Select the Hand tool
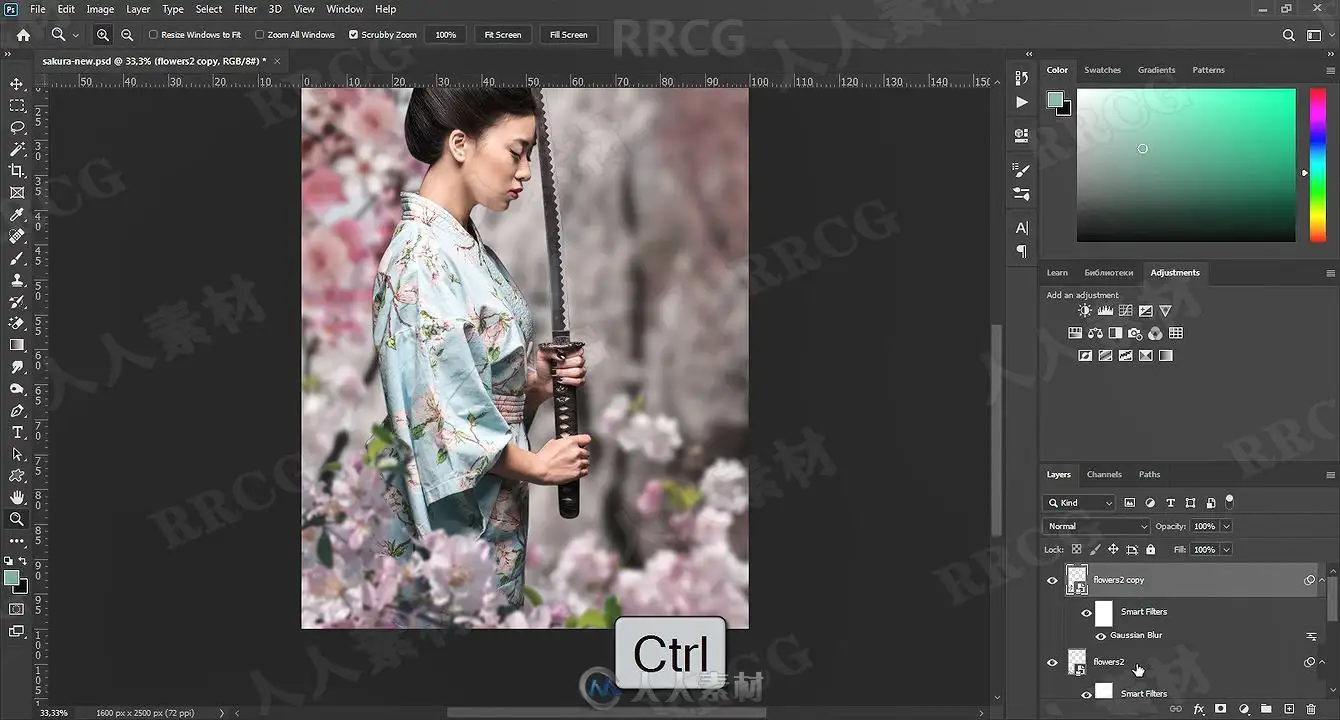Image resolution: width=1340 pixels, height=720 pixels. click(x=17, y=497)
